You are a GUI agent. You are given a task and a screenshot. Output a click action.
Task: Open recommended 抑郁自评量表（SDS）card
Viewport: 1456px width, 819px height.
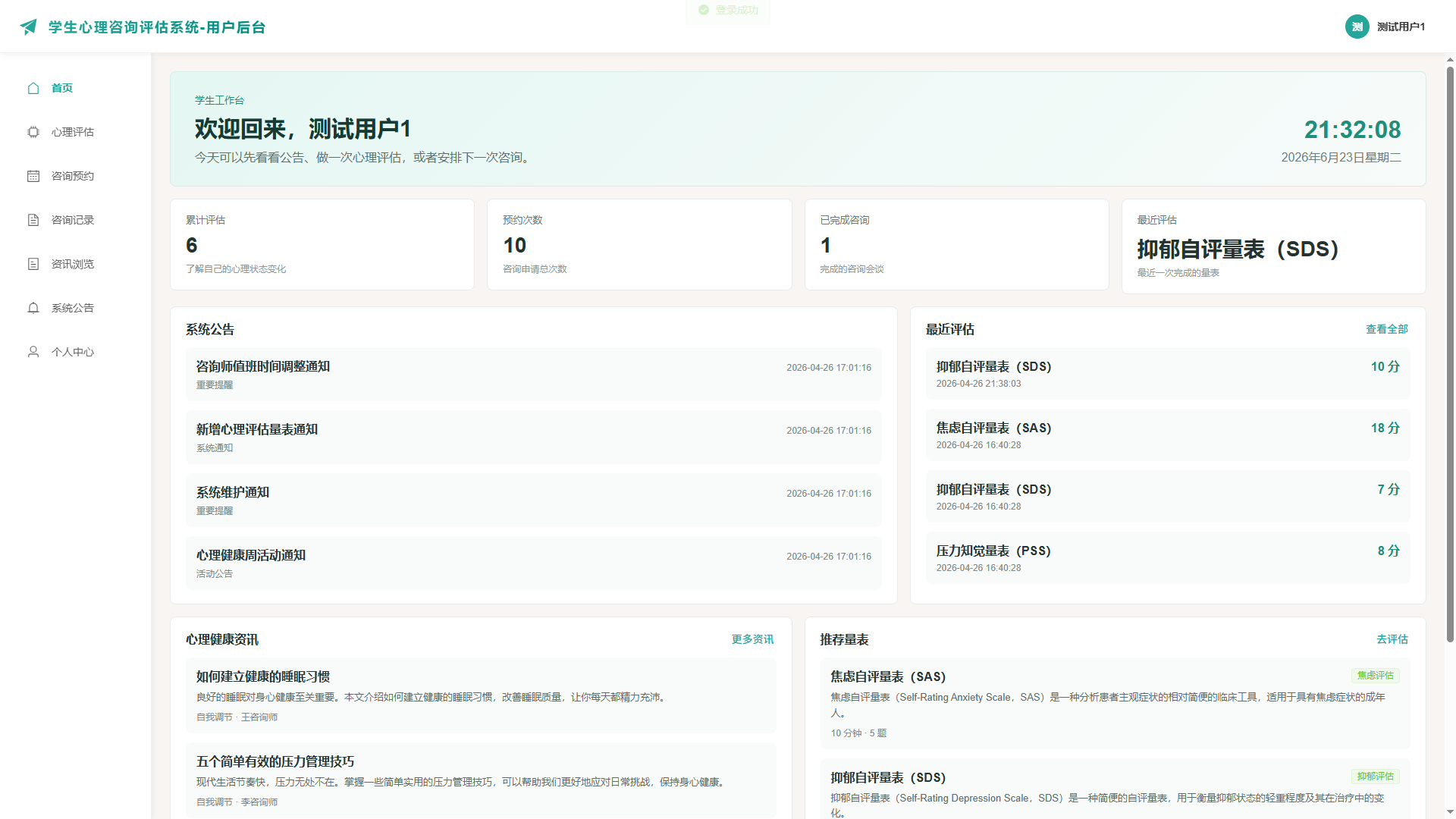tap(1115, 789)
